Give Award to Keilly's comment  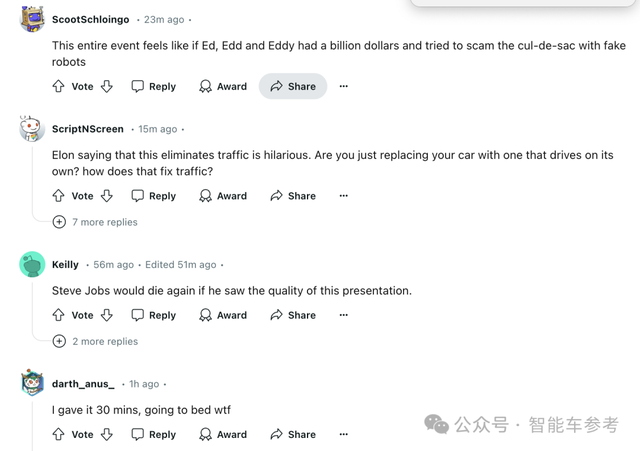click(x=222, y=315)
